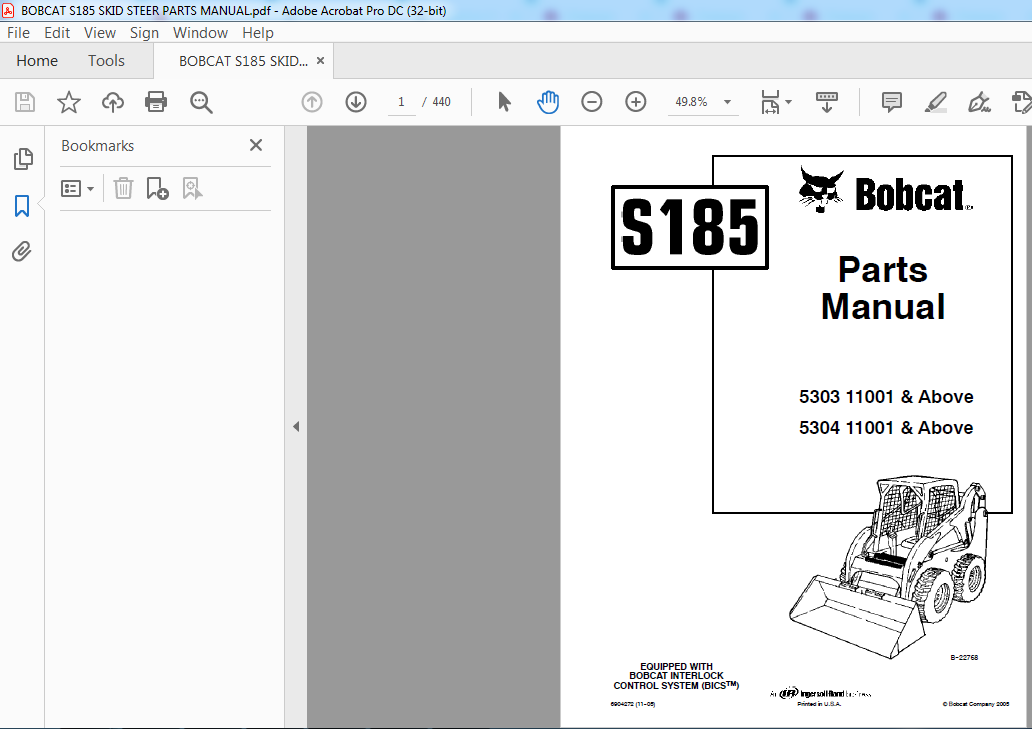Screen dimensions: 1032x729
Task: Click the Bobcat logo on cover
Action: [x=885, y=191]
